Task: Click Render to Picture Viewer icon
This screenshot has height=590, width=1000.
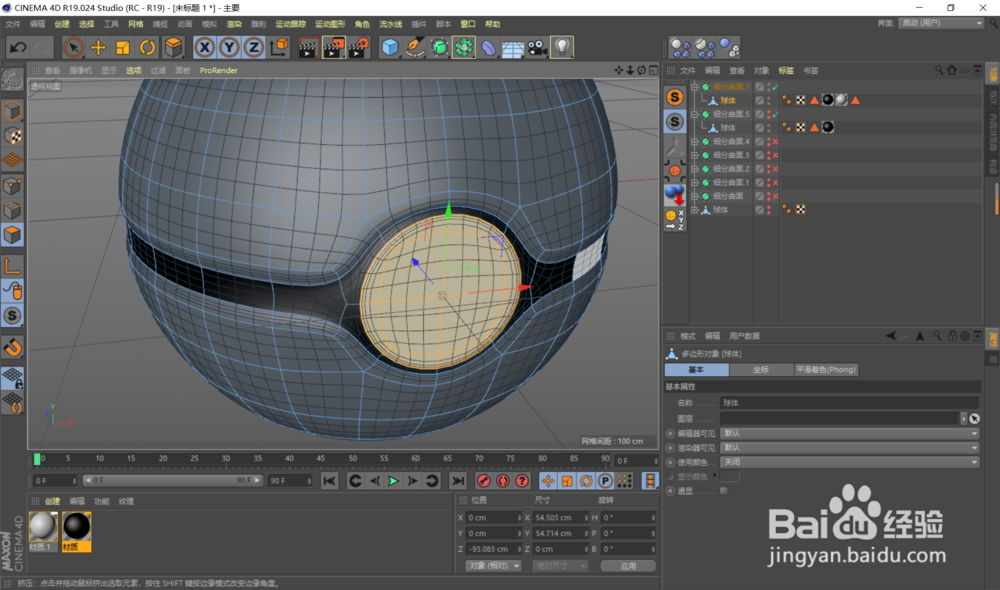Action: 334,47
